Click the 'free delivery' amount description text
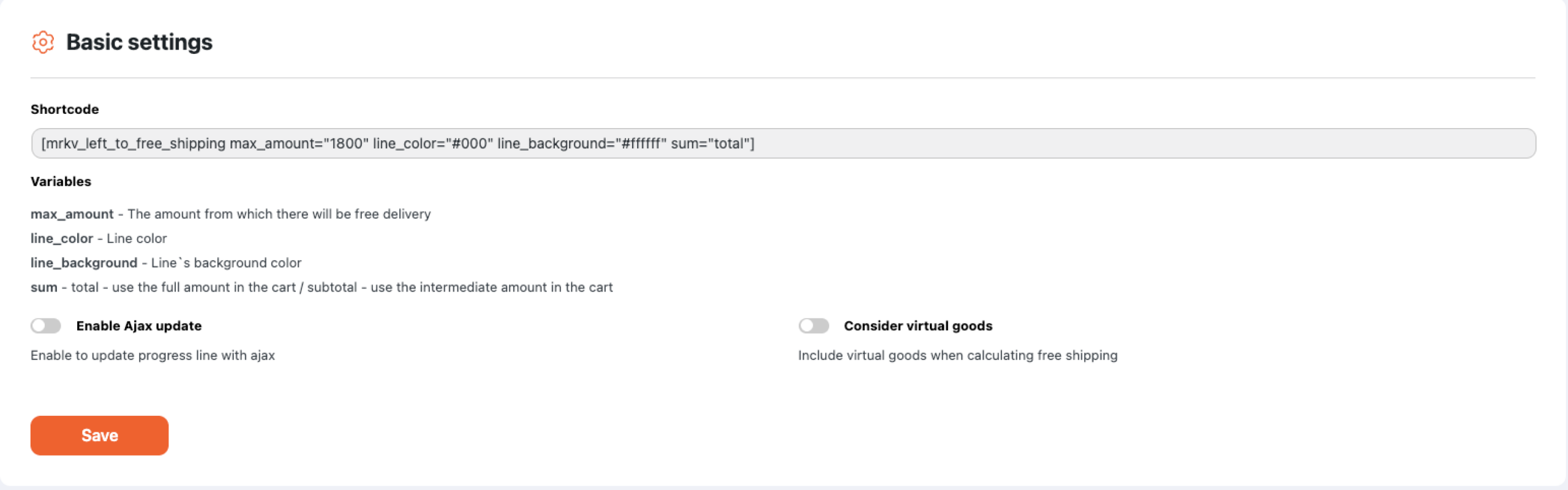Screen dimensions: 1568x490 click(279, 214)
